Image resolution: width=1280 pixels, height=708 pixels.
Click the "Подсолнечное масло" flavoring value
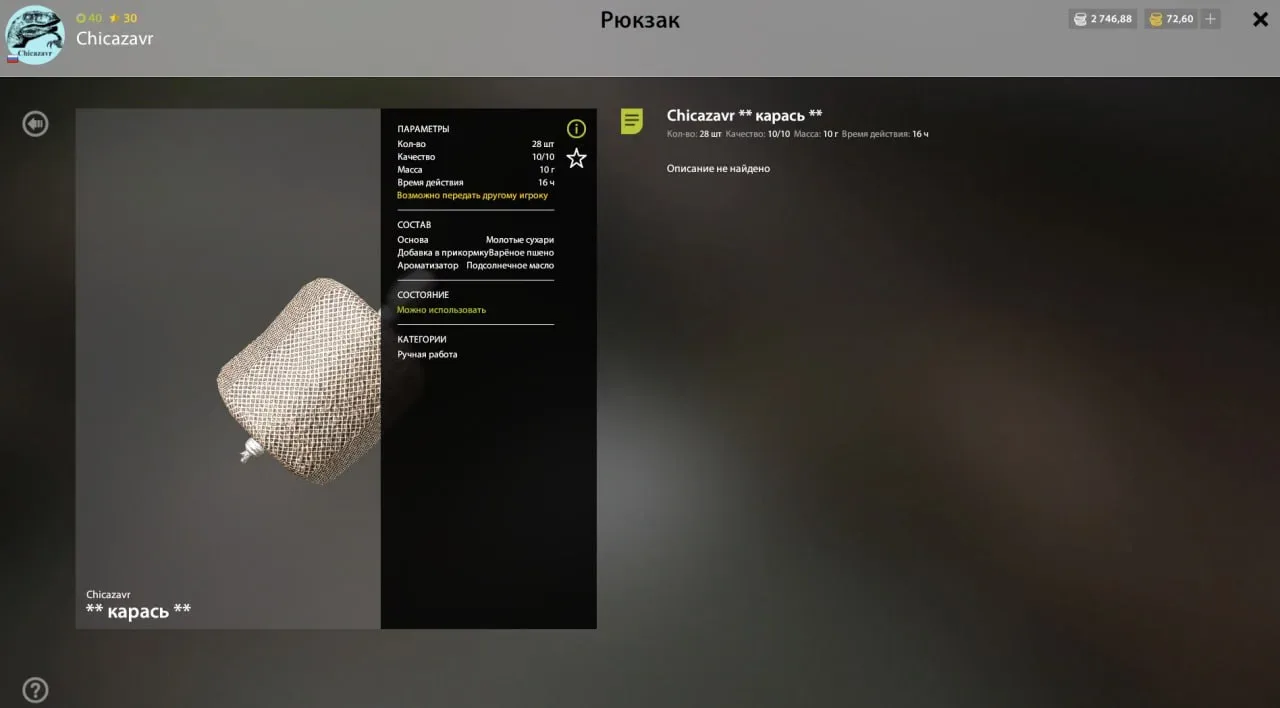pos(510,266)
